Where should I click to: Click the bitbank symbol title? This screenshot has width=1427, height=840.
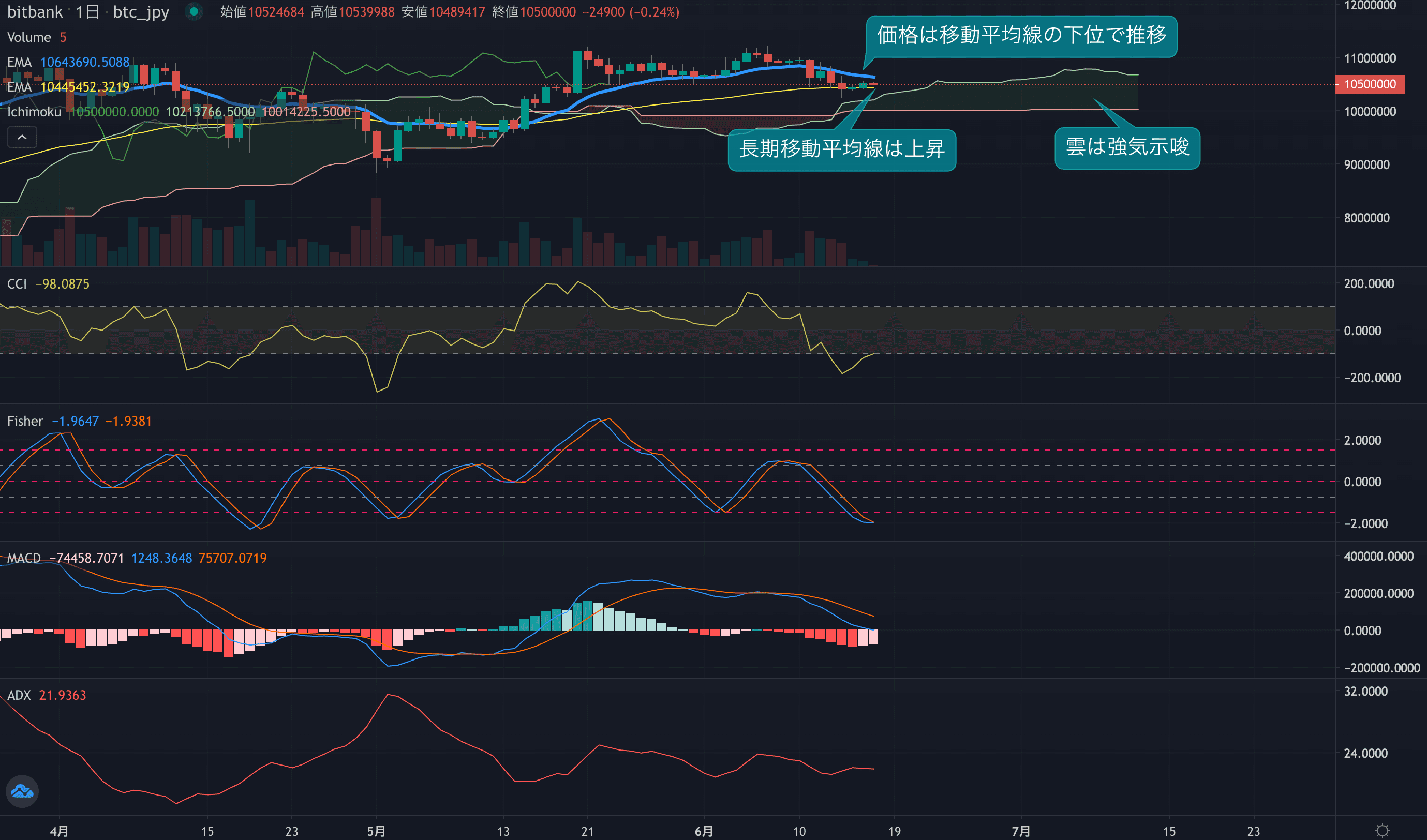[35, 12]
